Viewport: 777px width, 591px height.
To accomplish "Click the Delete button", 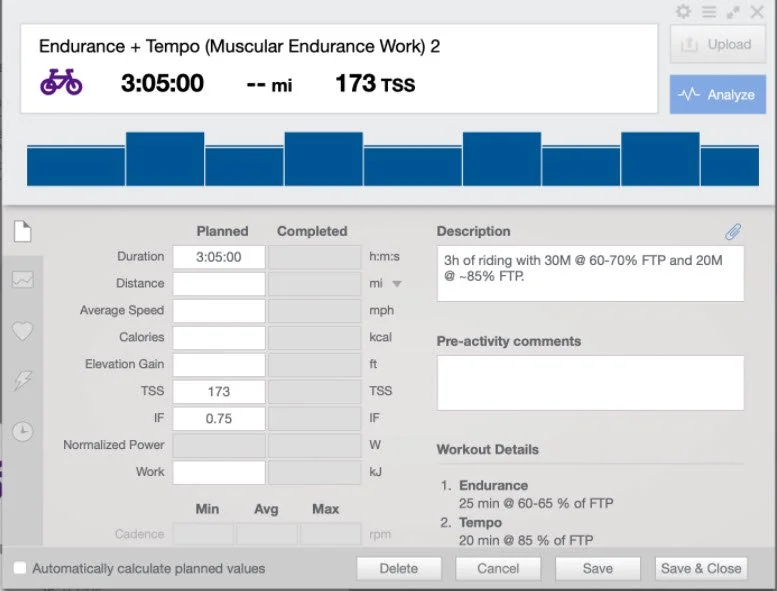I will (x=399, y=568).
